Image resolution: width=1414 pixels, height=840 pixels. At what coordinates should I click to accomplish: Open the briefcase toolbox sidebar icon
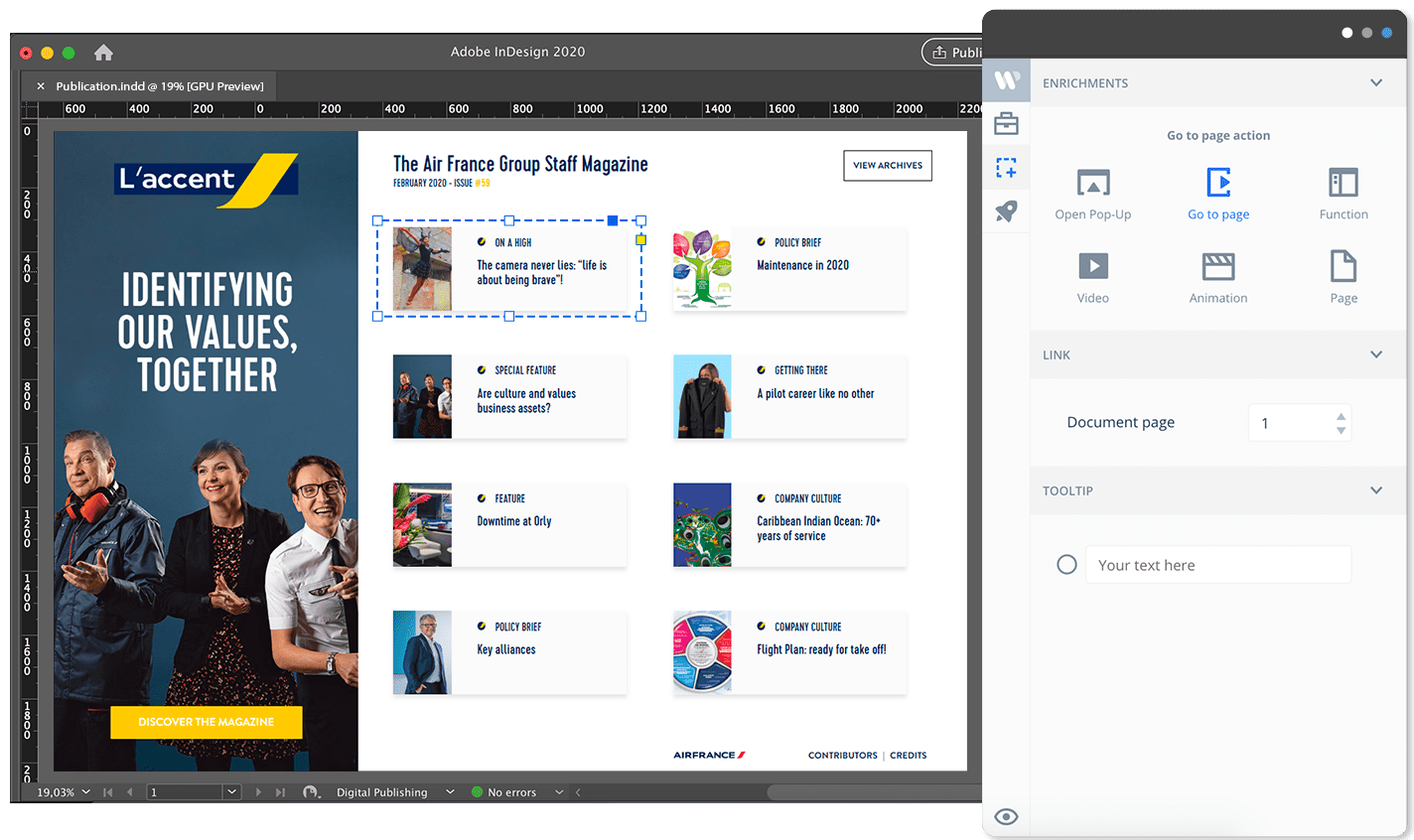pyautogui.click(x=1006, y=124)
